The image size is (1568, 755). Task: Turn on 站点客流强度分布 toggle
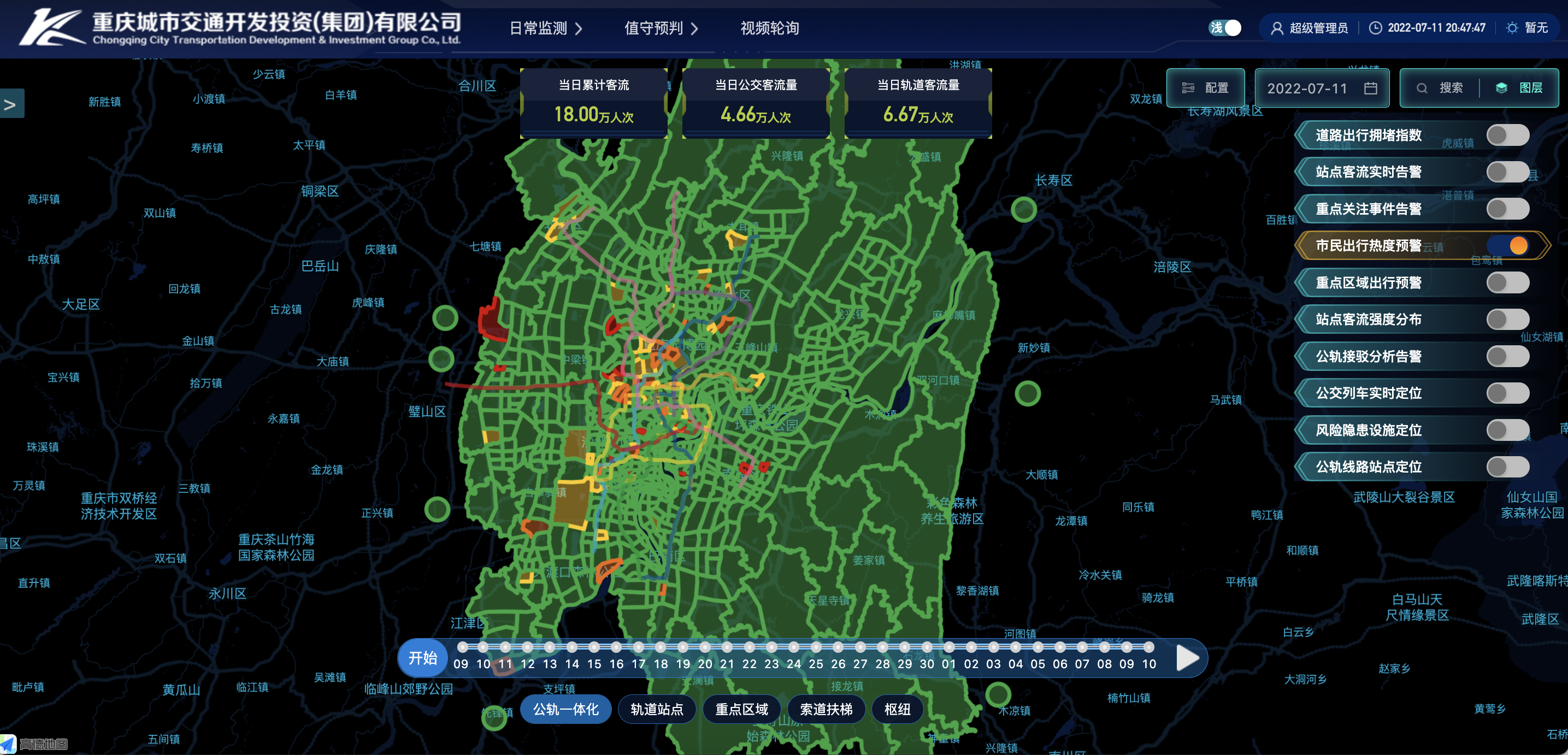(1507, 320)
